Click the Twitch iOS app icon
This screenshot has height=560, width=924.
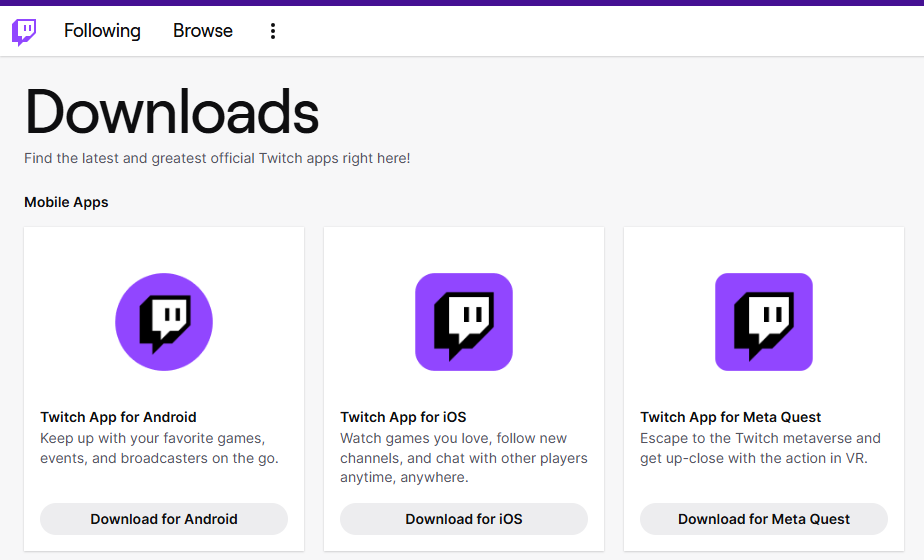(x=464, y=322)
